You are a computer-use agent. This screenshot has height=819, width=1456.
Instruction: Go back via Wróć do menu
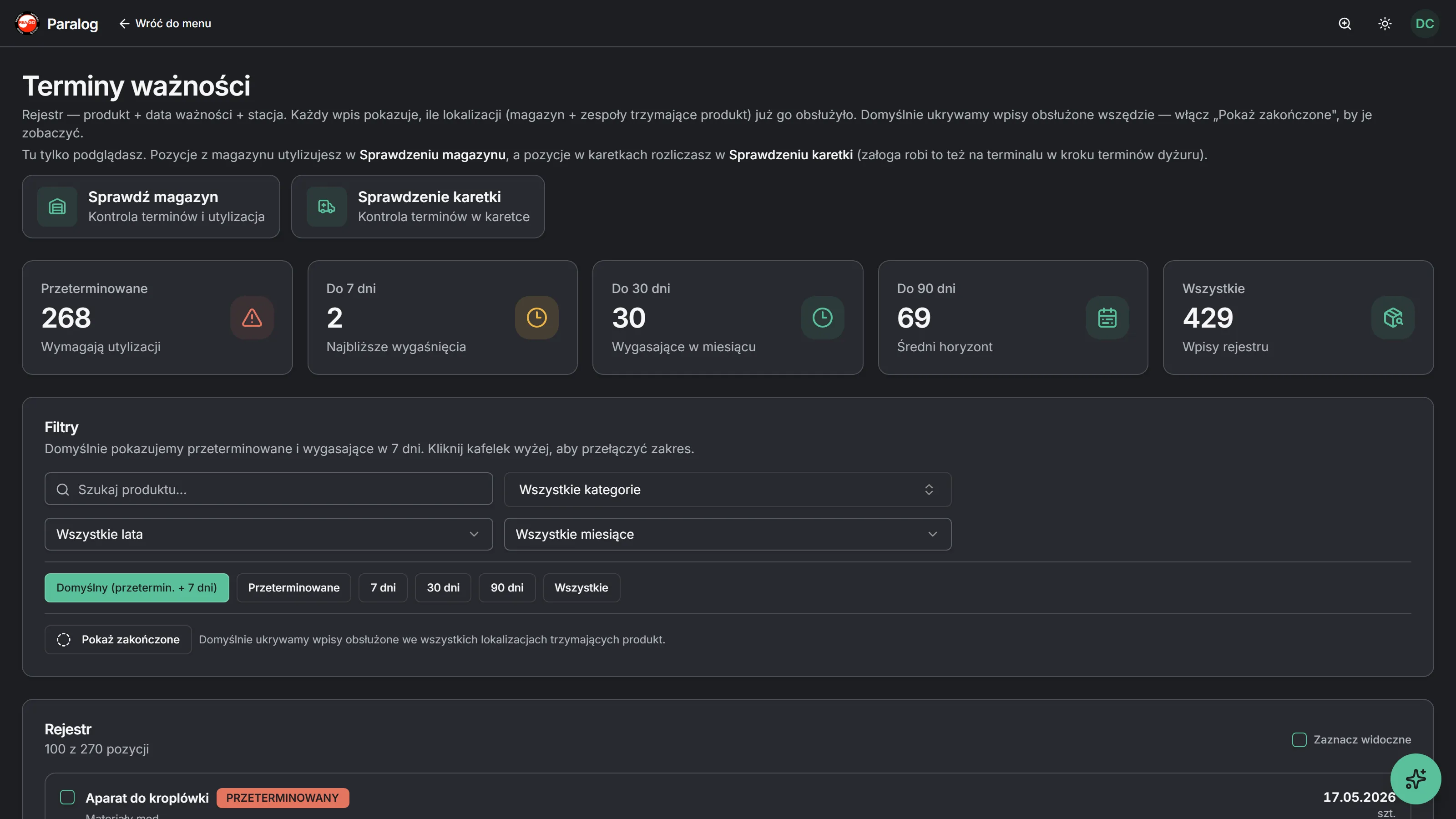(x=165, y=23)
